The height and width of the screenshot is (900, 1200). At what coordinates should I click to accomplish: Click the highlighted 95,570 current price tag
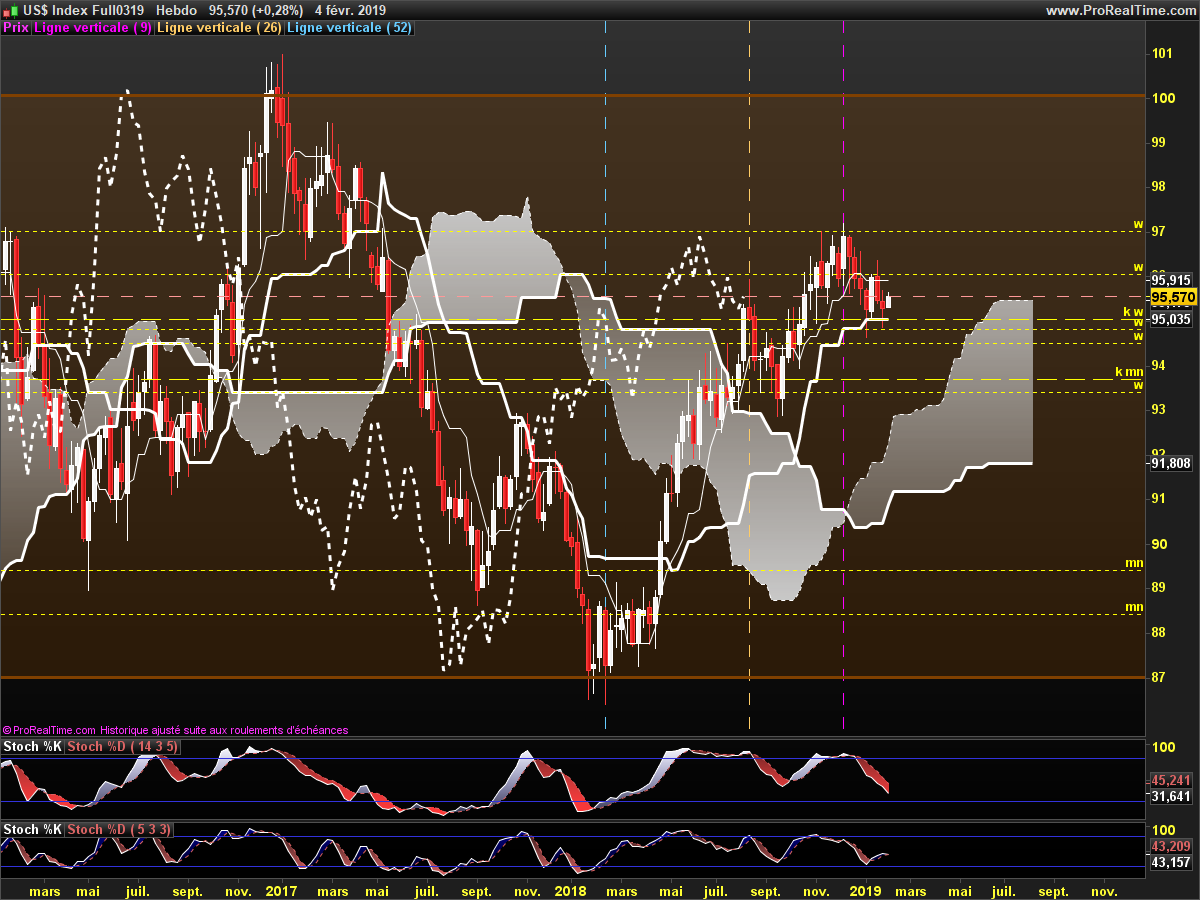(x=1173, y=298)
